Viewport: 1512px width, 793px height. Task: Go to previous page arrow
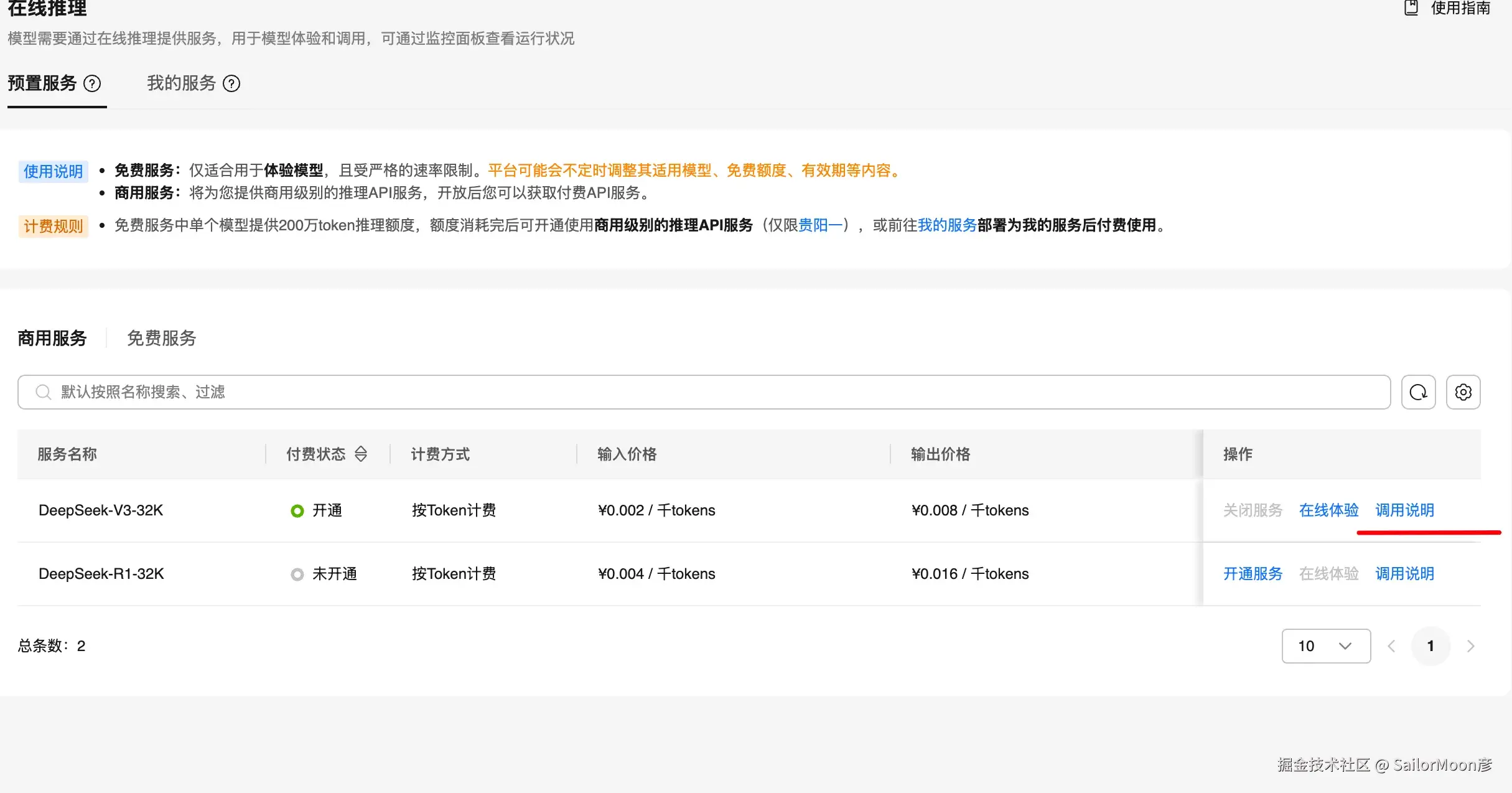(x=1391, y=646)
